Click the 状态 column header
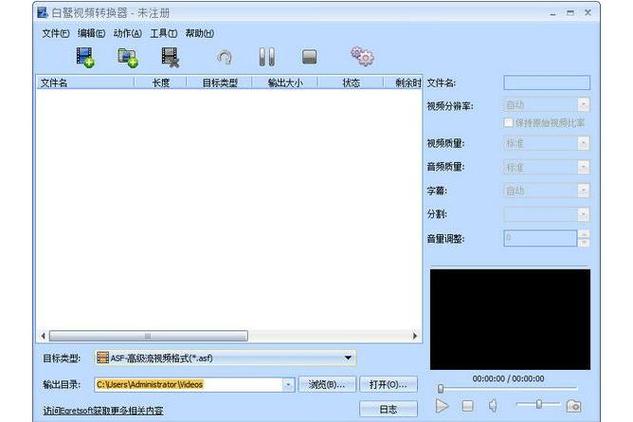 (x=351, y=83)
